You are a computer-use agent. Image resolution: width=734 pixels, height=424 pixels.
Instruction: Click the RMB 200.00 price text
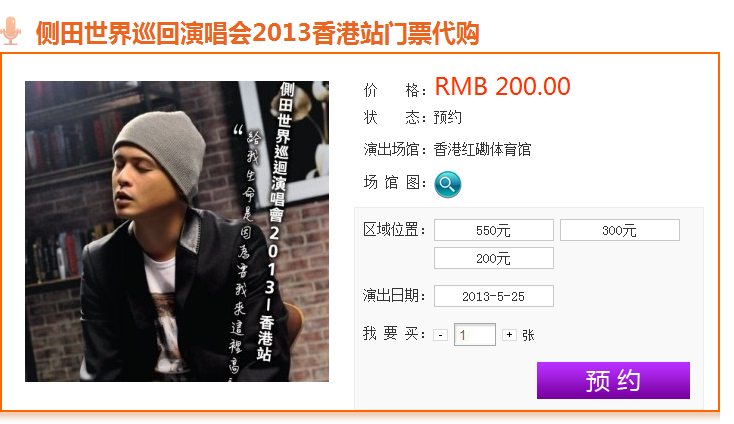503,87
